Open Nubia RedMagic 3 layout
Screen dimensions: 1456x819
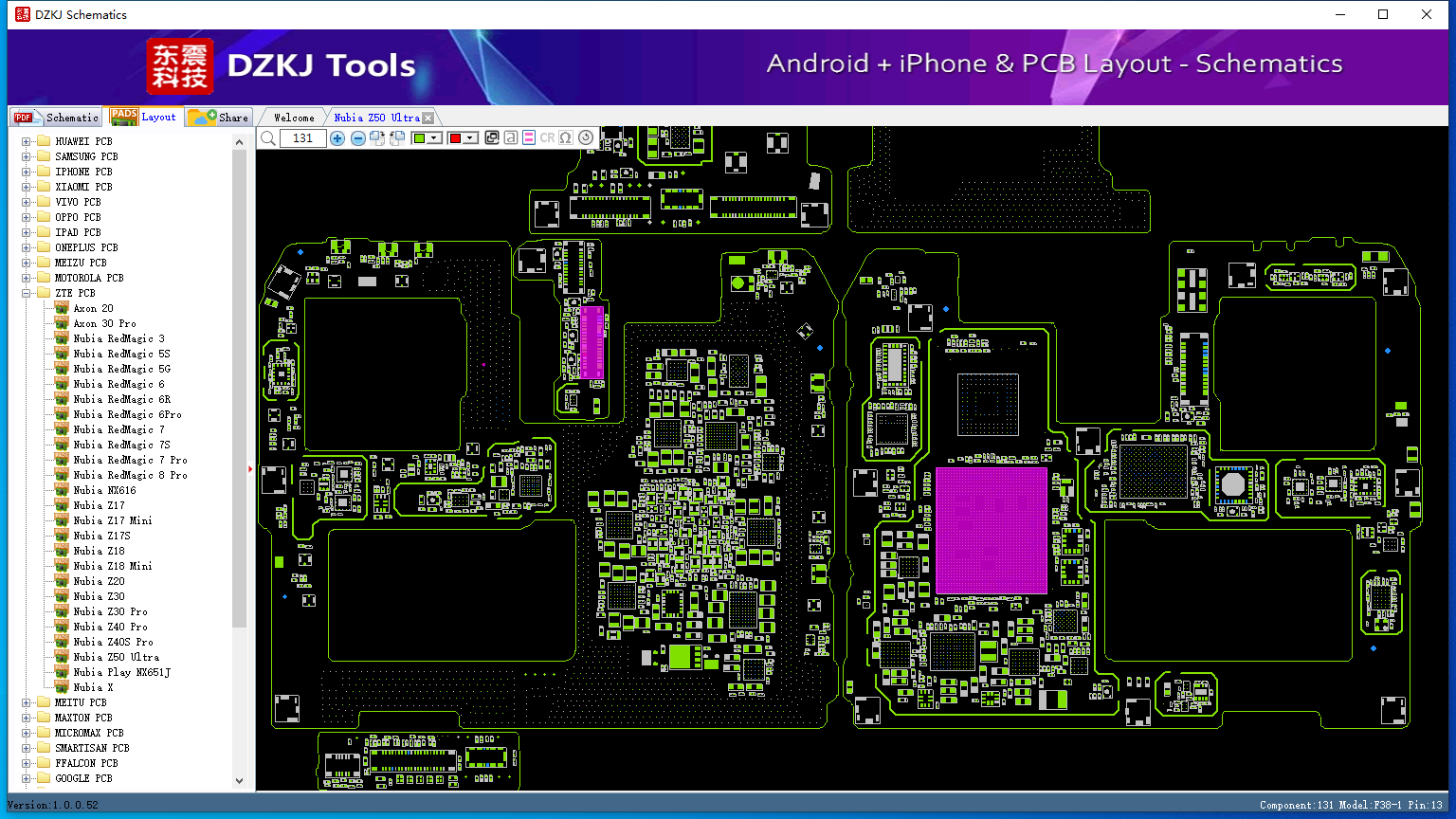pyautogui.click(x=118, y=338)
